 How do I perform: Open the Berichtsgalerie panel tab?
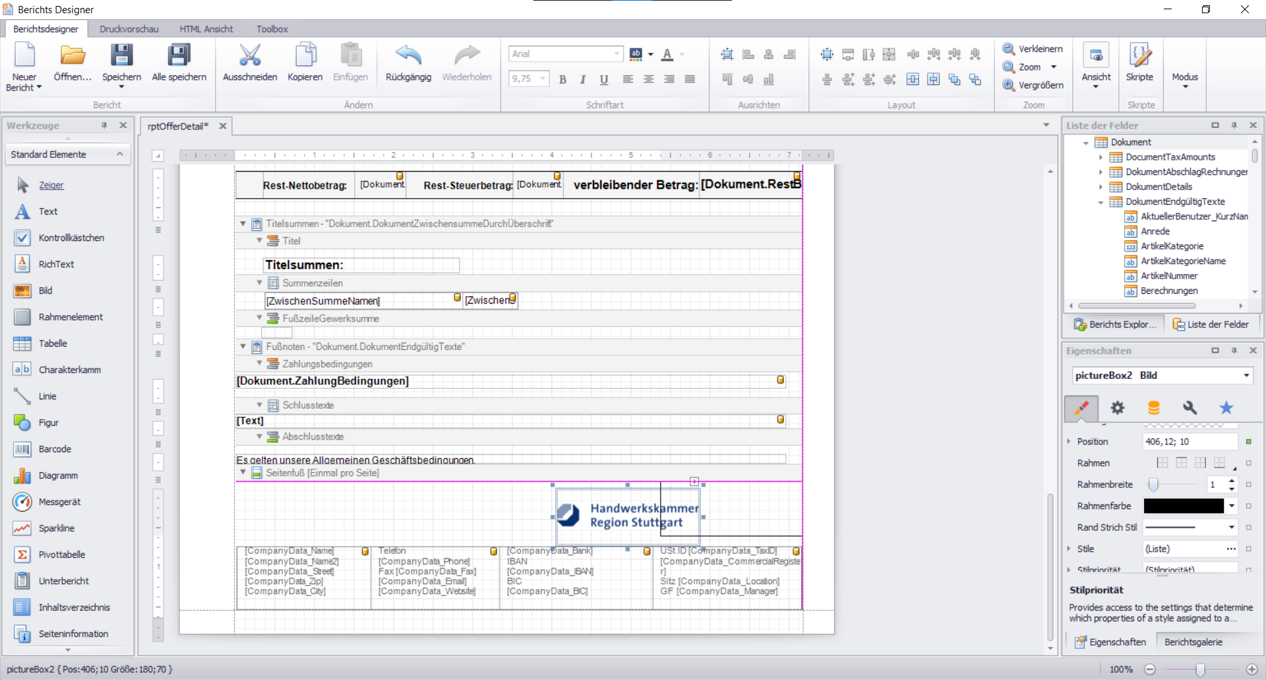1193,642
